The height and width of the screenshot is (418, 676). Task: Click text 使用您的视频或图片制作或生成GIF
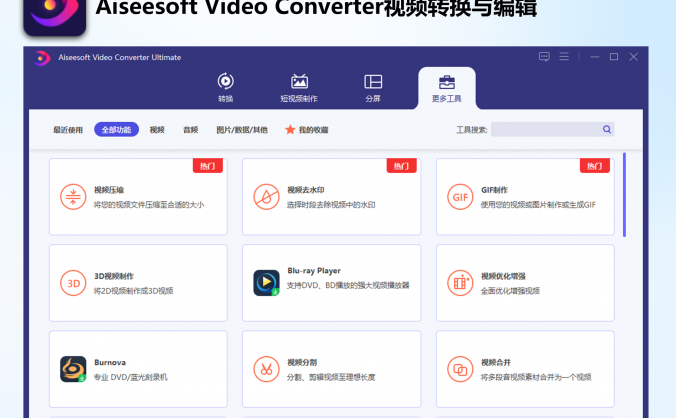538,205
